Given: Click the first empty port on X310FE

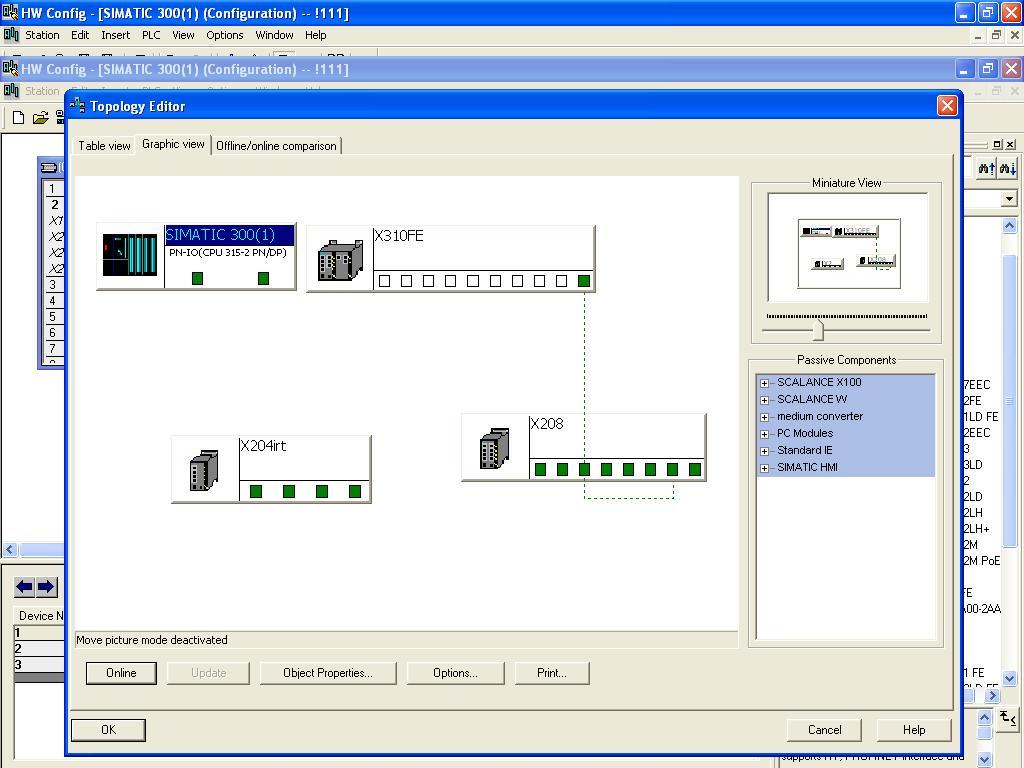Looking at the screenshot, I should (385, 281).
